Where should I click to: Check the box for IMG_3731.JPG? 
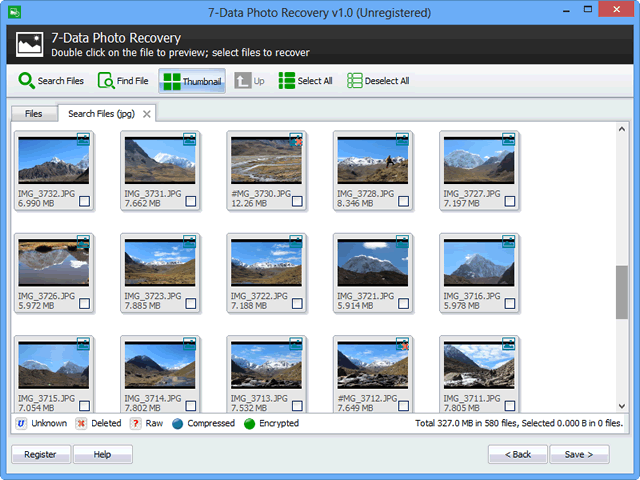pos(191,201)
